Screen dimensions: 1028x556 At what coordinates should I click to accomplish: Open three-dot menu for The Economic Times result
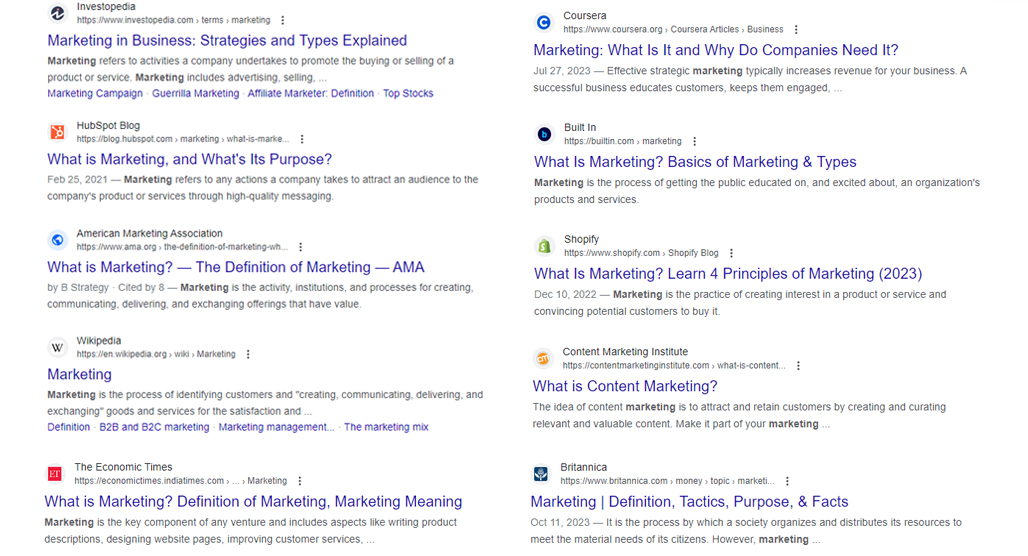(x=300, y=481)
